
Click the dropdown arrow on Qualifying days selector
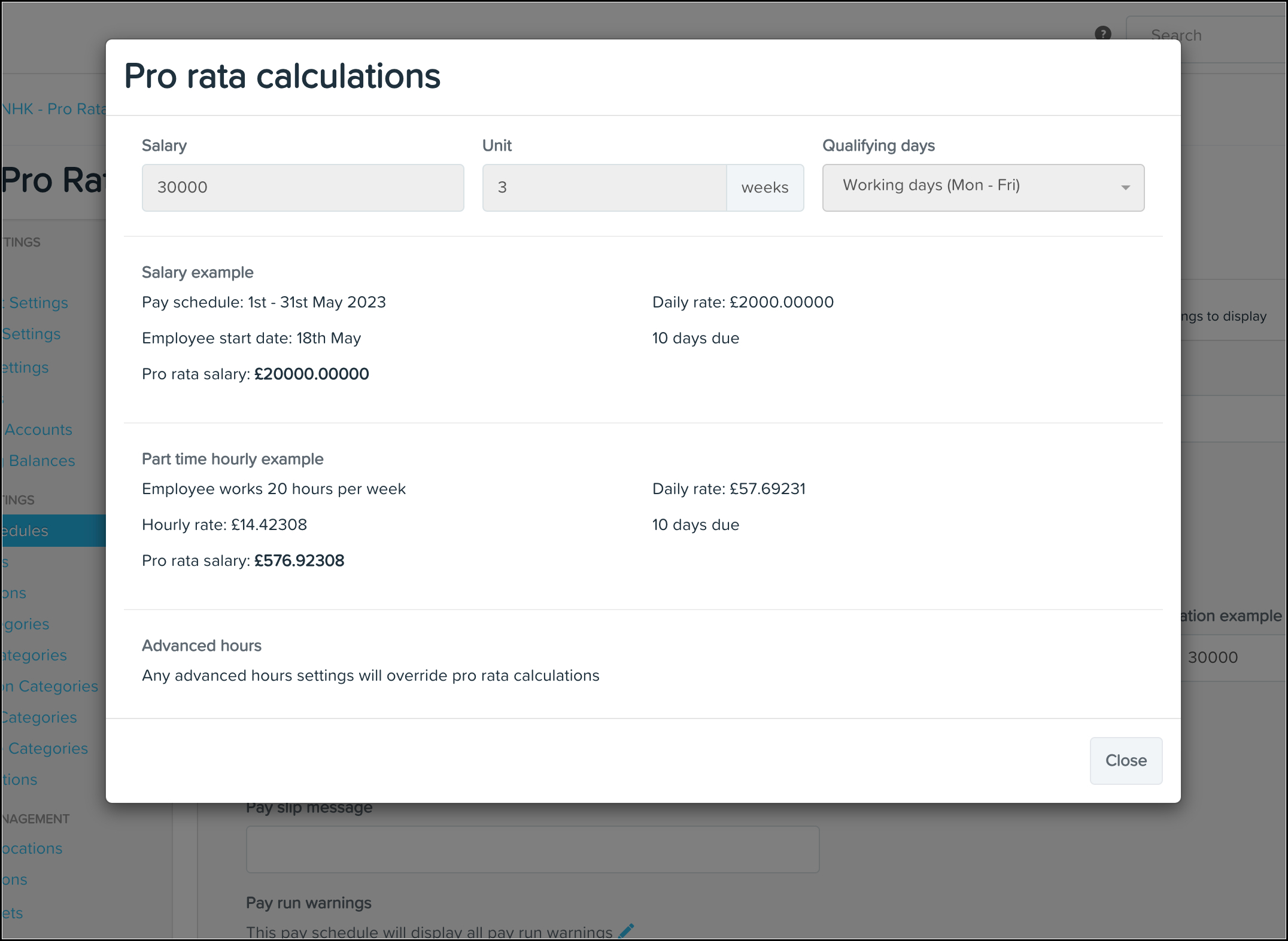pos(1126,187)
